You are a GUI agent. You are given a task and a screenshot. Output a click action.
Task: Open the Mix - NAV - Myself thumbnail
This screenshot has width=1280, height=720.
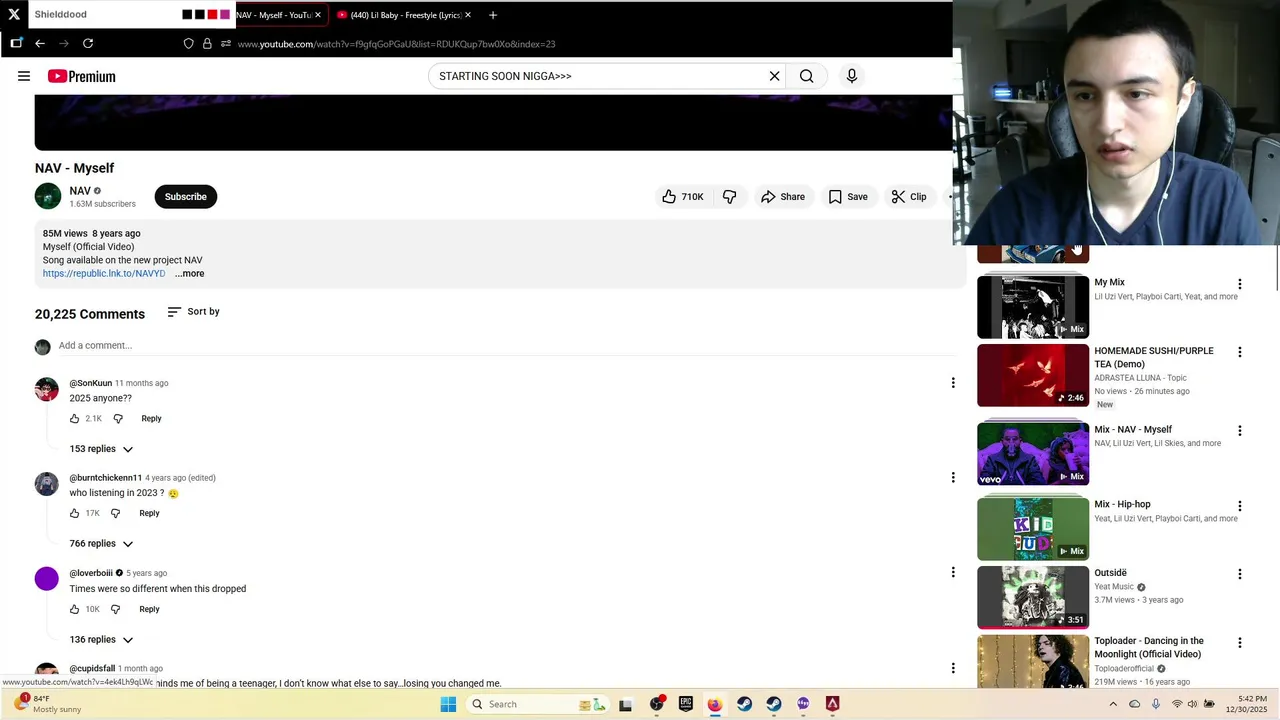pyautogui.click(x=1033, y=453)
